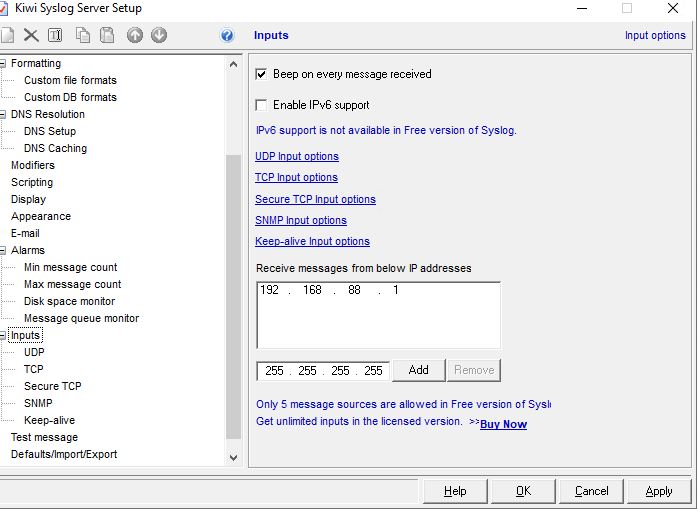Click the New item toolbar icon
This screenshot has height=509, width=697.
7,35
